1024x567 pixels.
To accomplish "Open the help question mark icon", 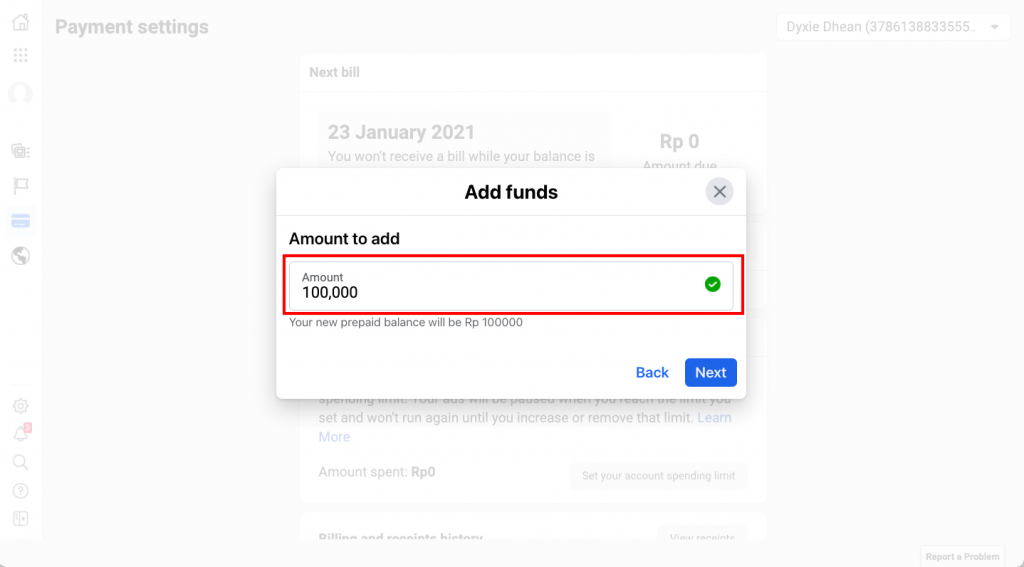I will point(20,491).
